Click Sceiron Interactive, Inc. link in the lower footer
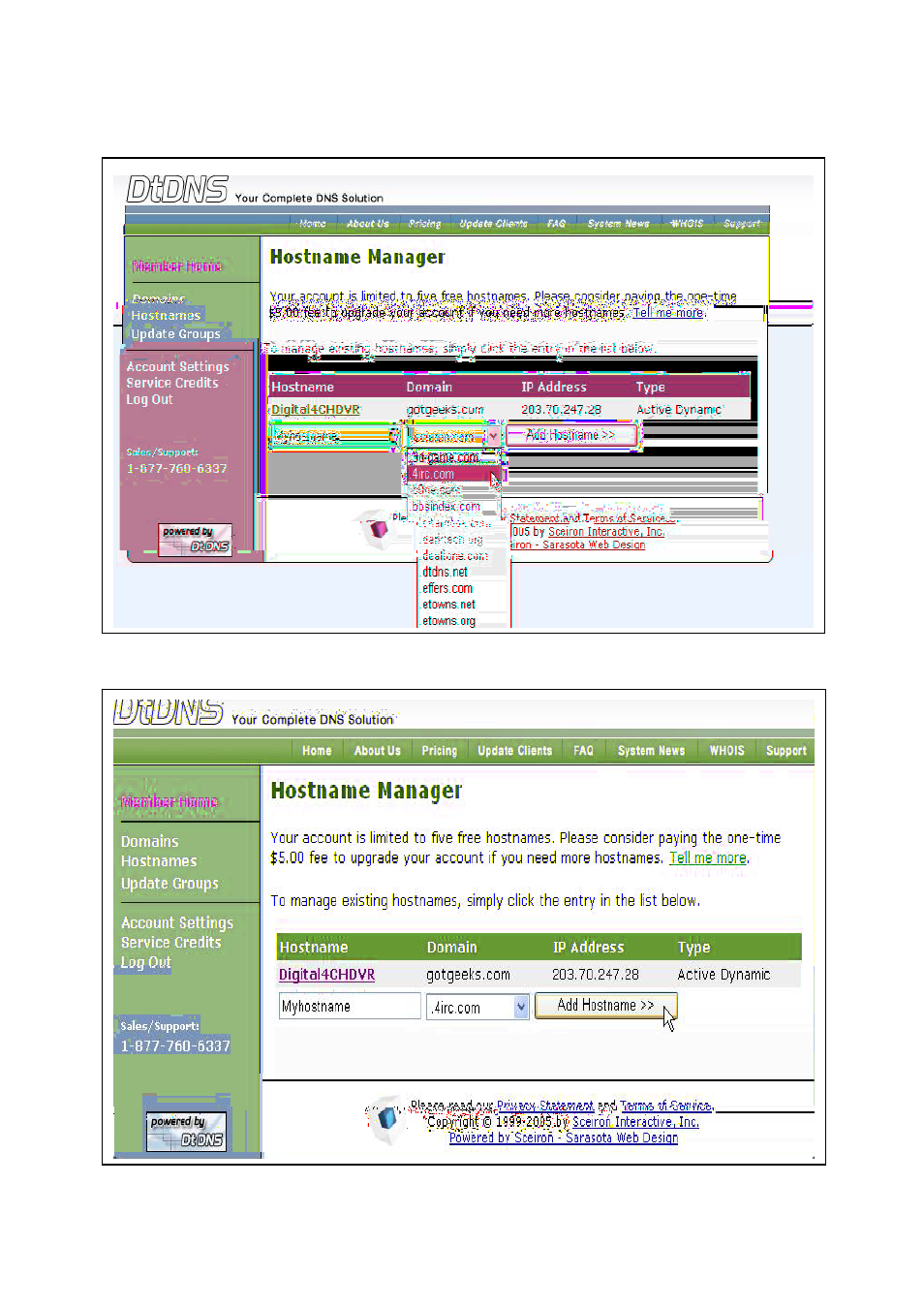 635,1122
